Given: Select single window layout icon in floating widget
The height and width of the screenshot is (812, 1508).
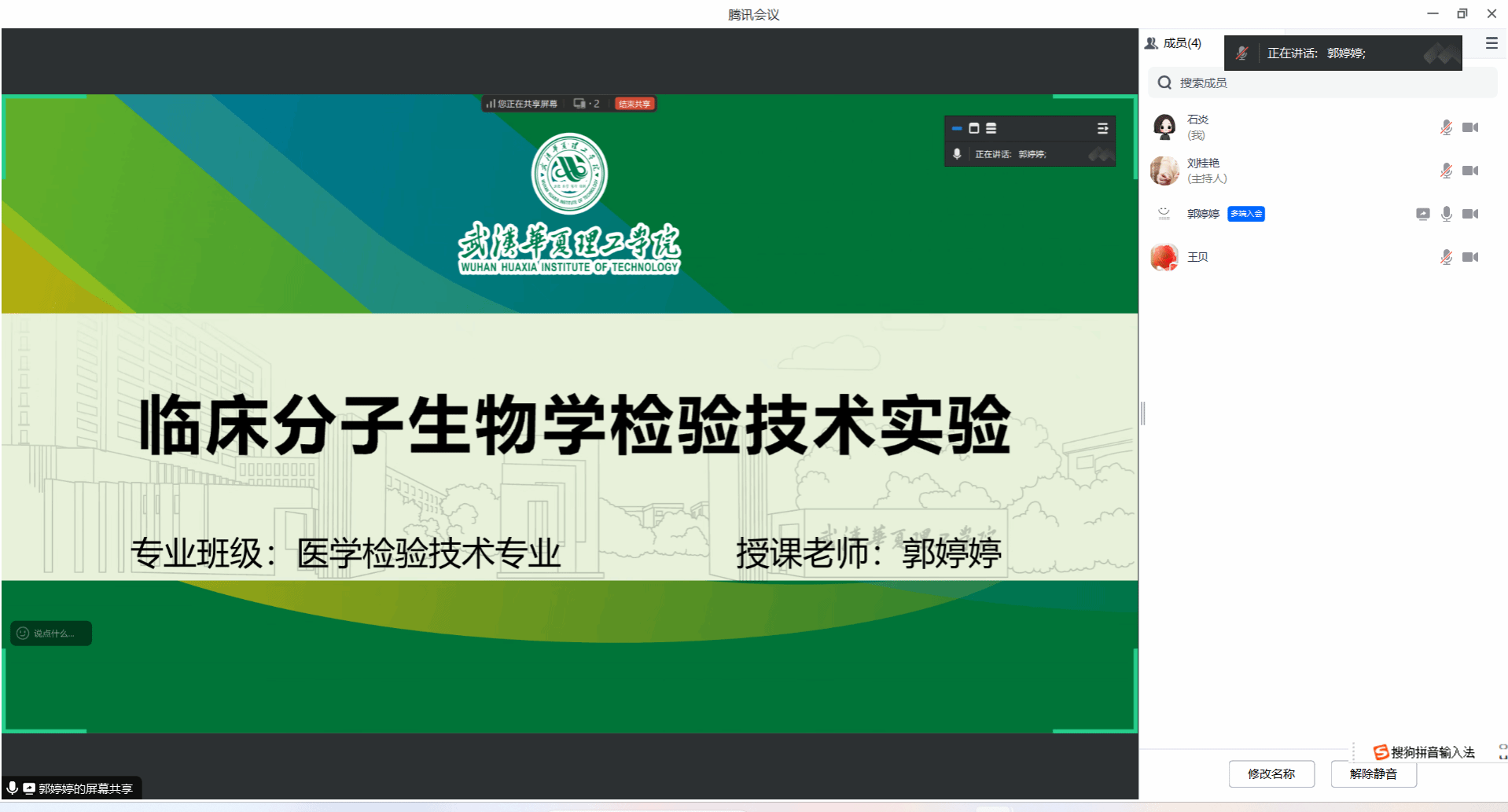Looking at the screenshot, I should [x=974, y=128].
